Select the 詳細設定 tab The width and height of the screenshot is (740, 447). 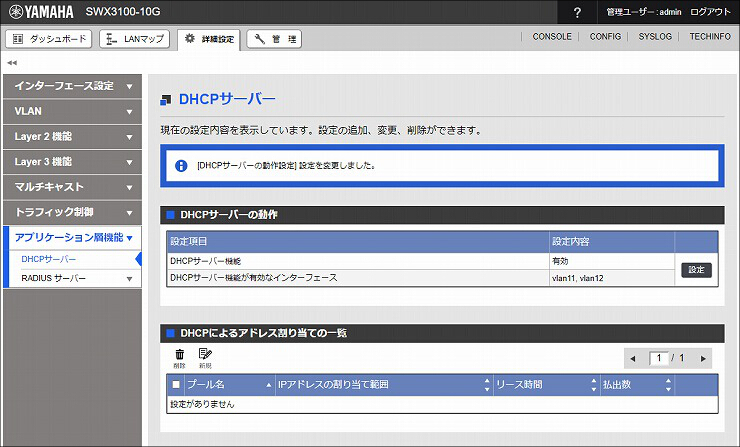(x=209, y=39)
